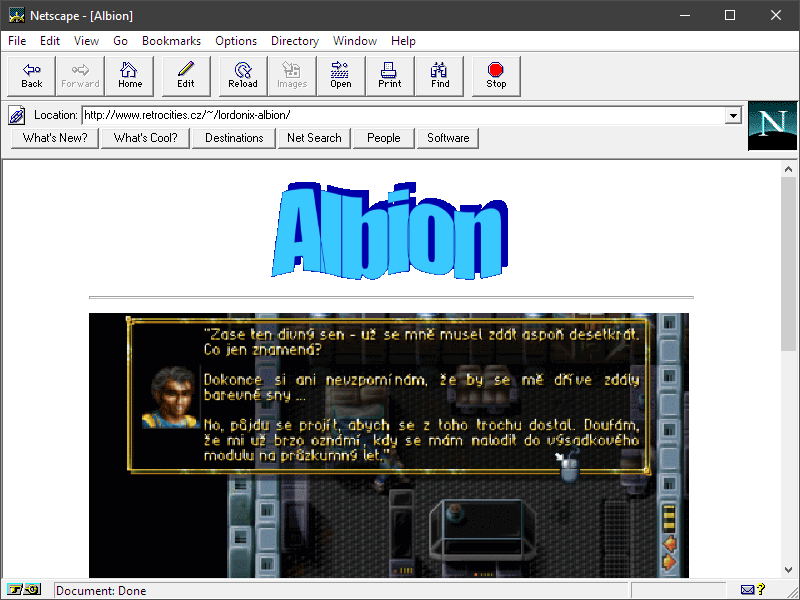Expand the Location URL history dropdown
800x600 pixels.
pos(733,115)
